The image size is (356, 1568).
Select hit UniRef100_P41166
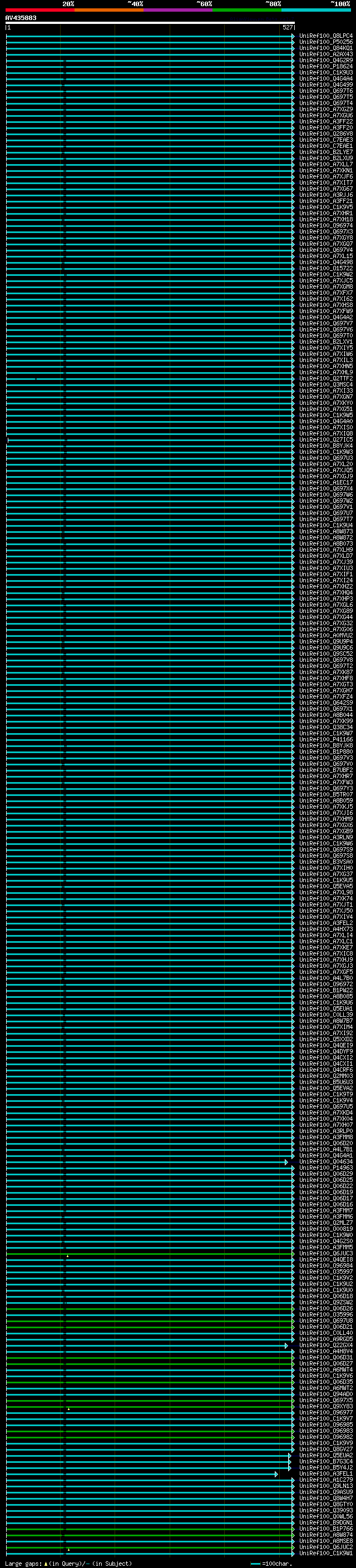click(x=325, y=740)
